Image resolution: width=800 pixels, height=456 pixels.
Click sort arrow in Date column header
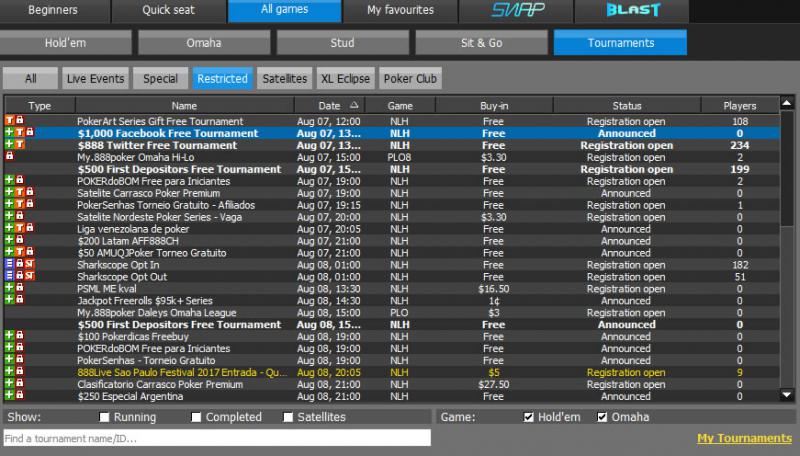pos(354,105)
